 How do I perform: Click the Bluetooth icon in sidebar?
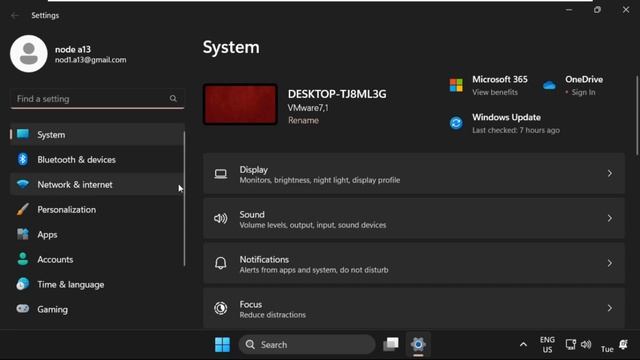point(23,159)
